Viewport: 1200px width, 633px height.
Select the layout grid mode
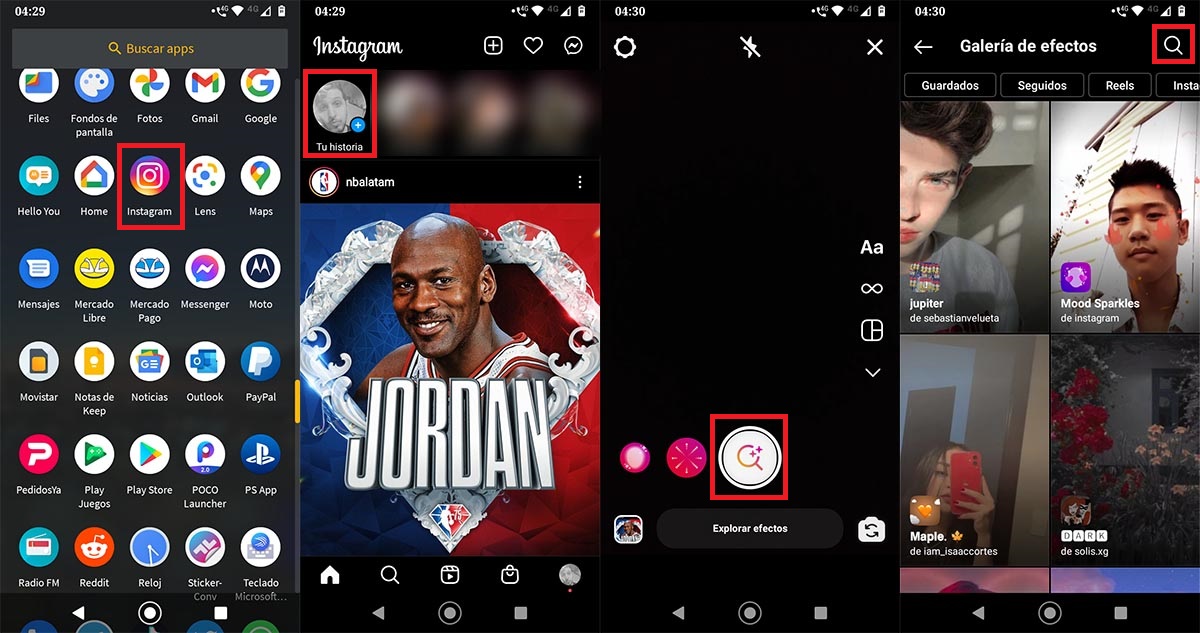[x=872, y=331]
